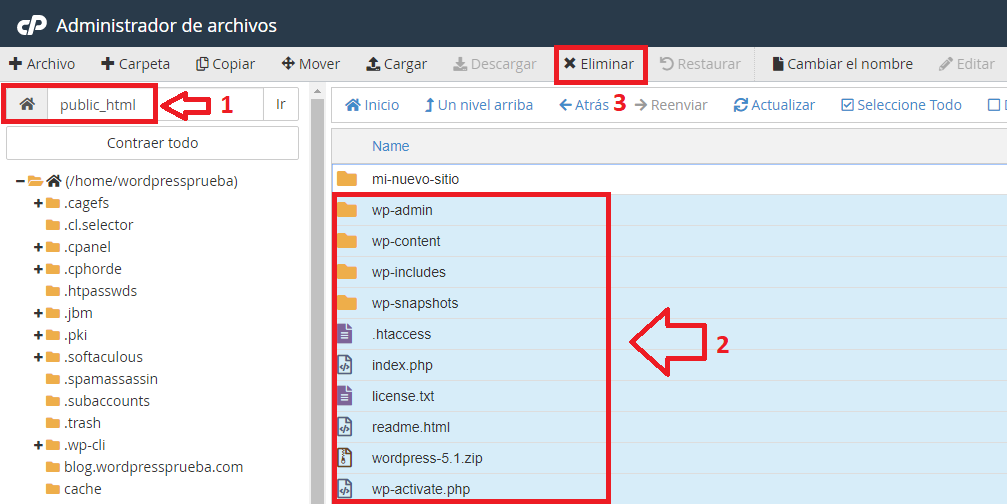Collapse the /home/wordpressprueba root node
The height and width of the screenshot is (504, 1007).
click(20, 181)
